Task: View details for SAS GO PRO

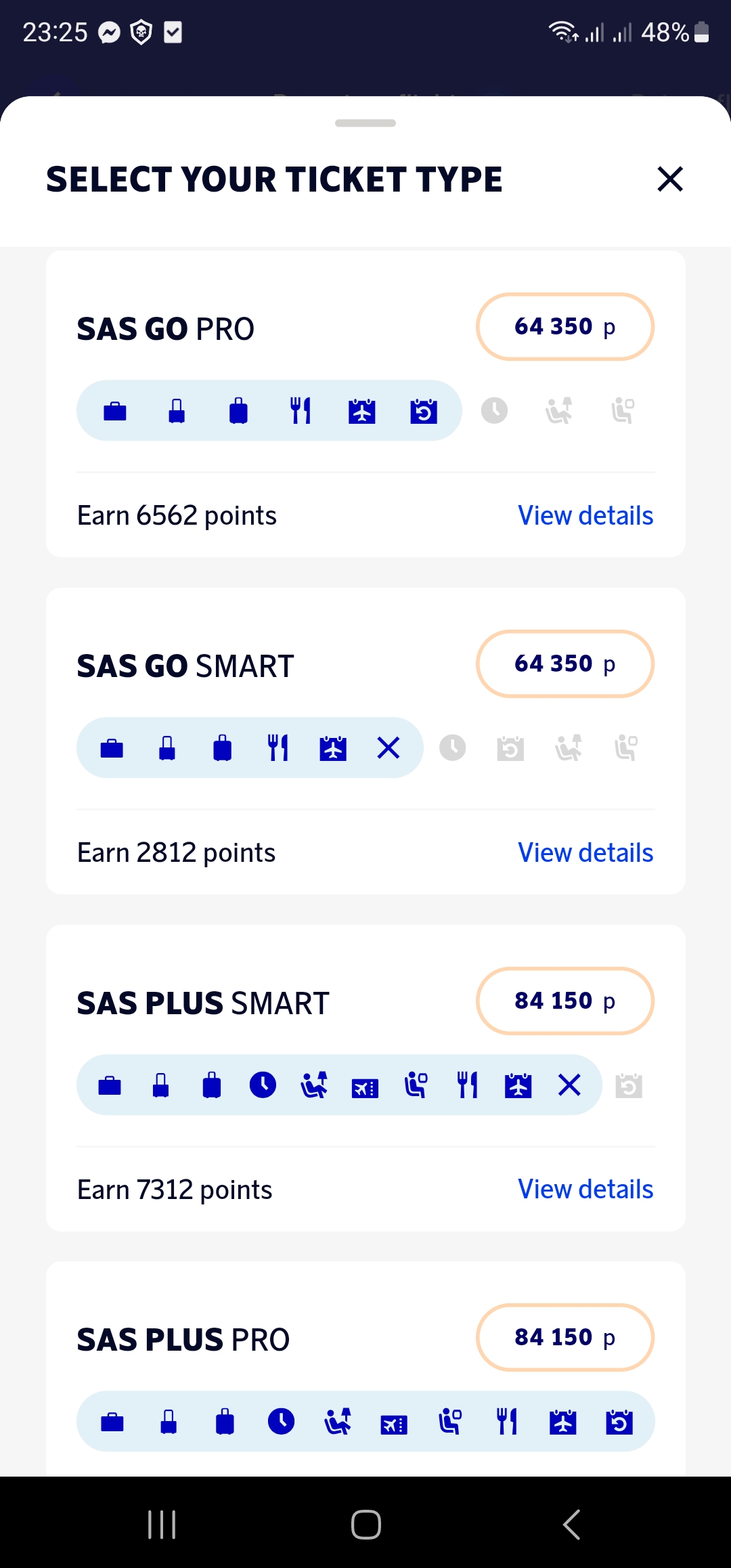Action: click(585, 516)
